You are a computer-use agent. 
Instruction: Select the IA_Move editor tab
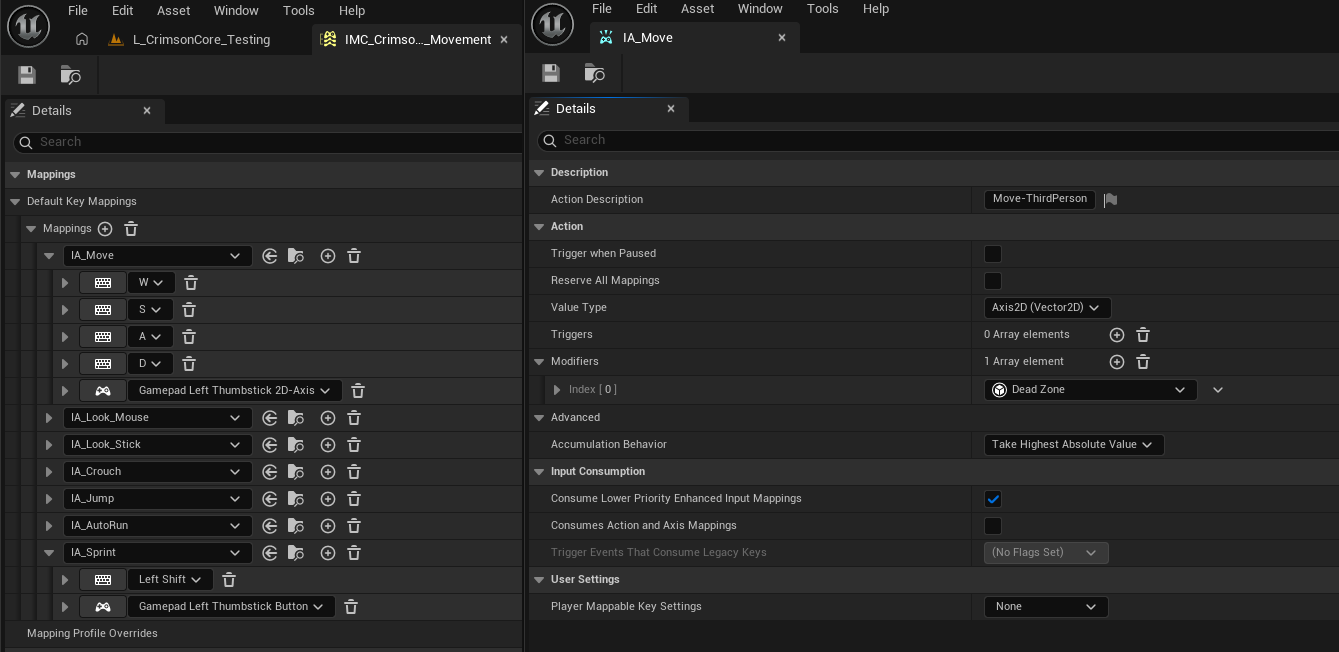tap(648, 38)
